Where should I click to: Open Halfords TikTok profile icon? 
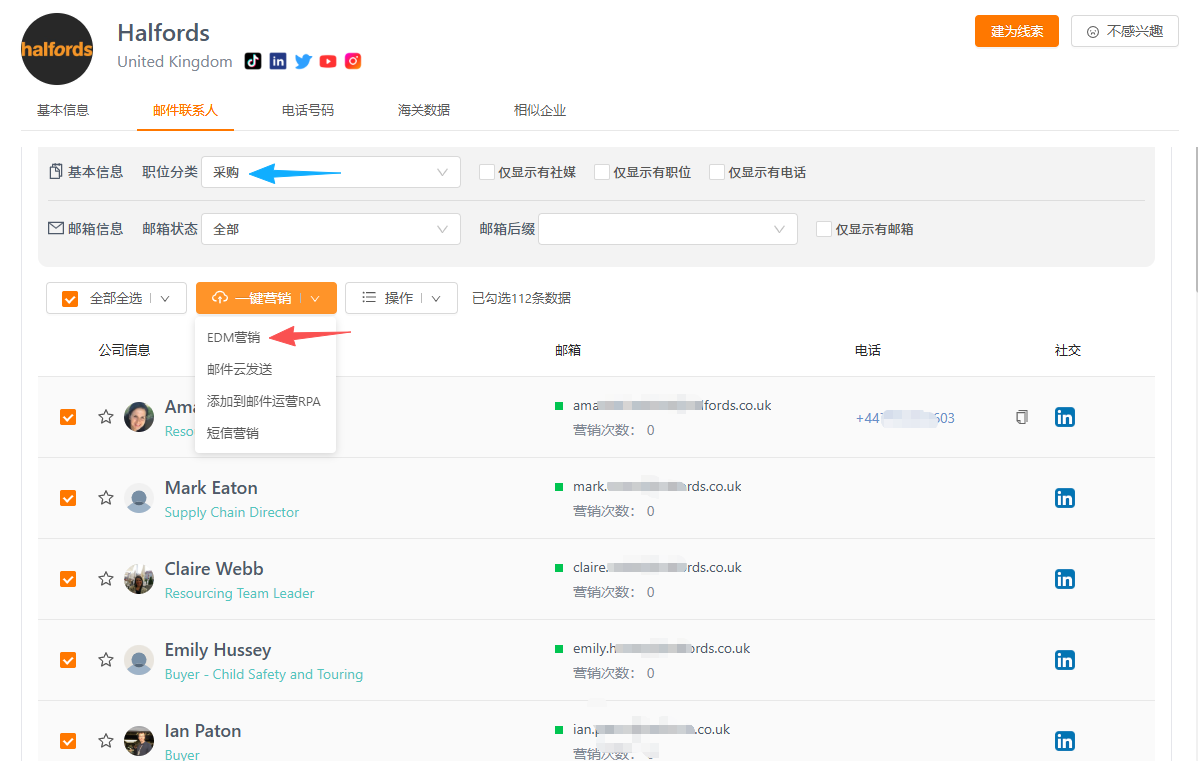(253, 61)
